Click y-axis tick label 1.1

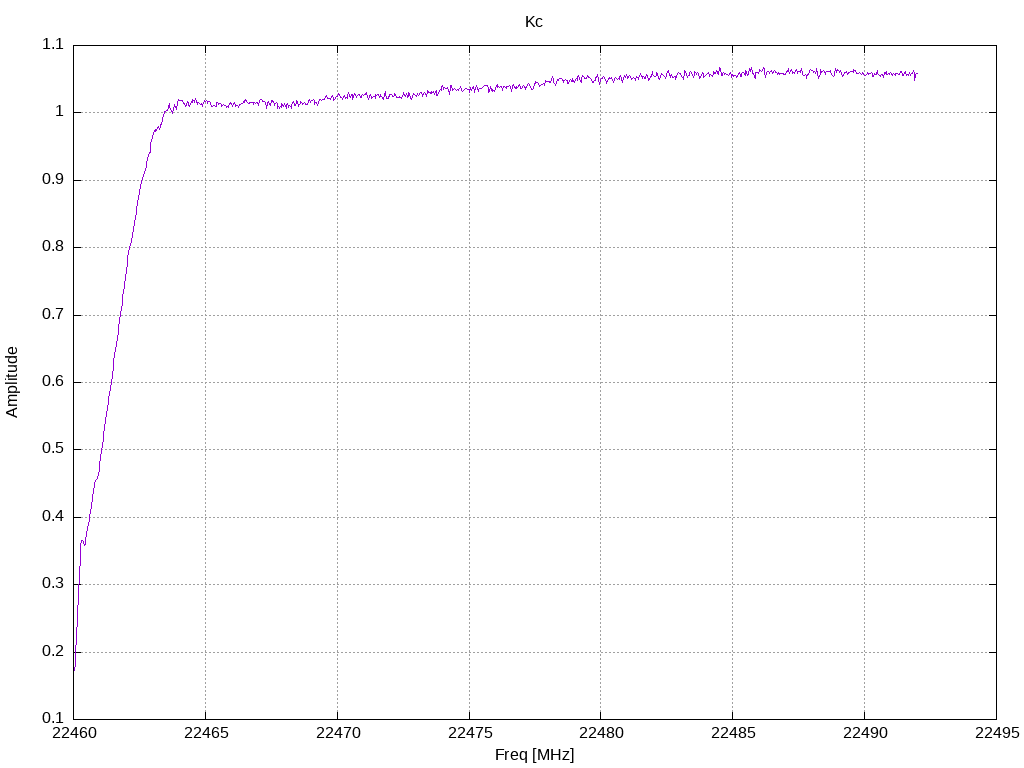click(53, 44)
